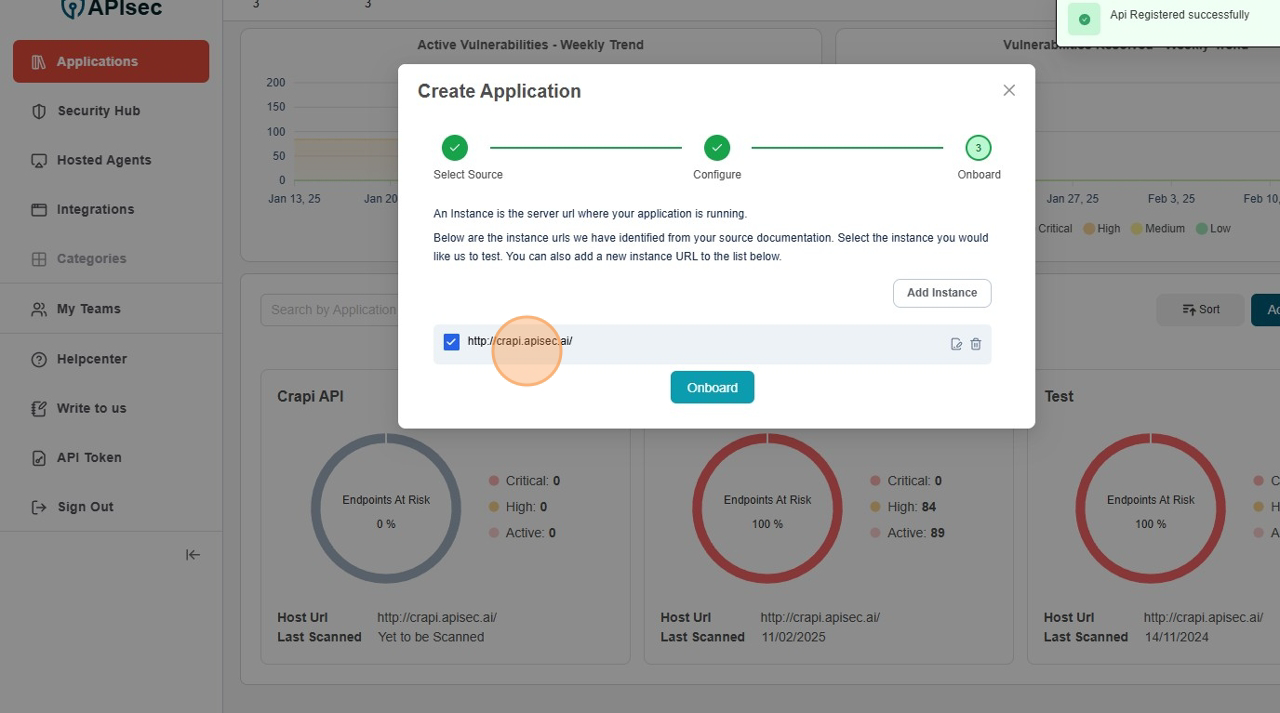Click the Search by Application field
This screenshot has width=1280, height=713.
[x=330, y=310]
